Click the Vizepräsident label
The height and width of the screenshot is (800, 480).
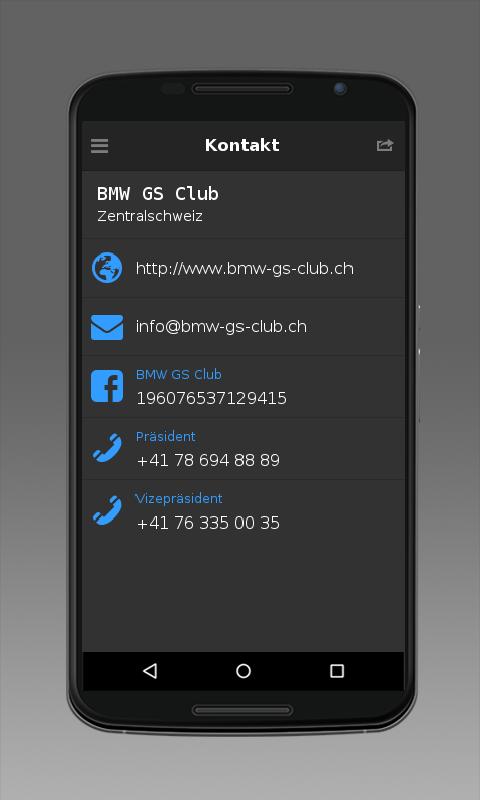[179, 498]
